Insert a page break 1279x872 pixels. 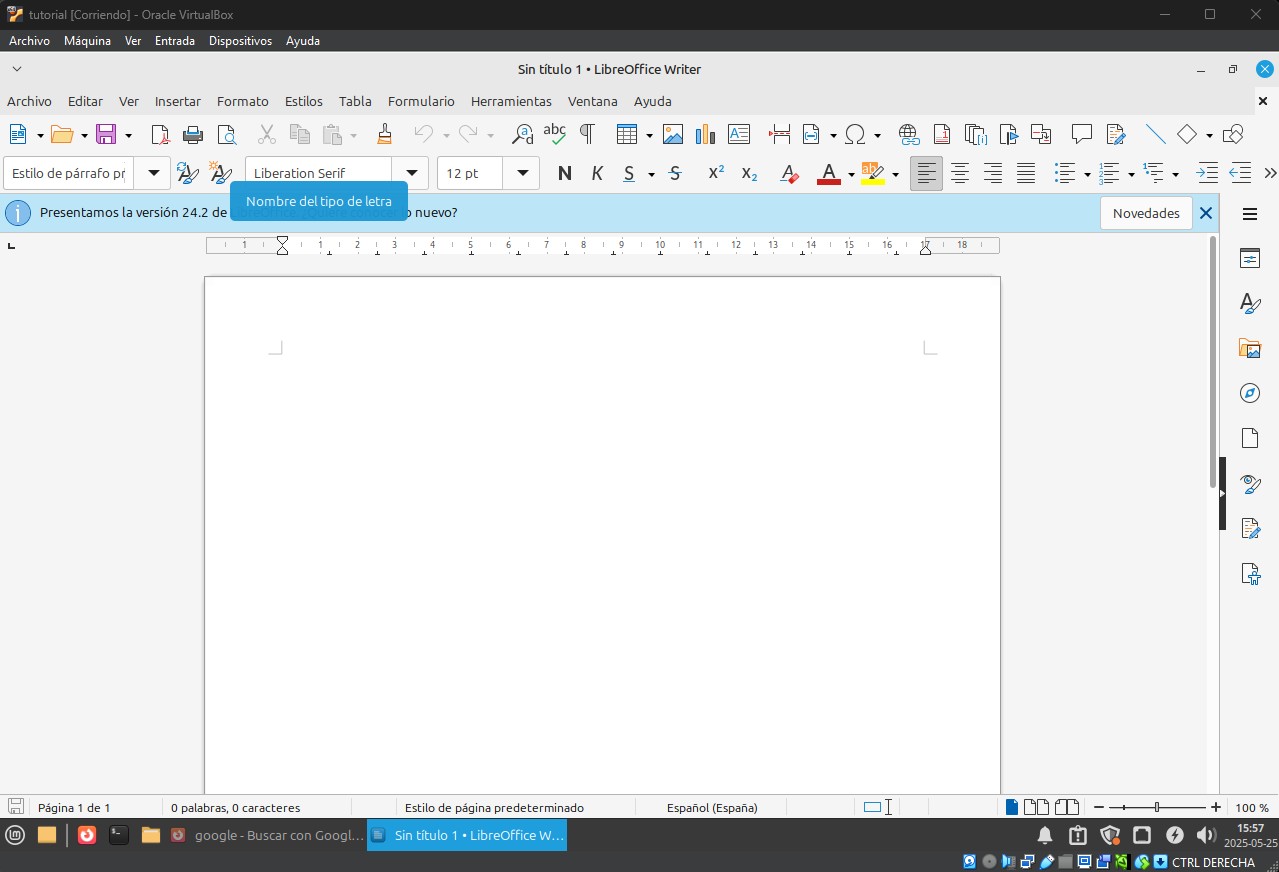780,134
